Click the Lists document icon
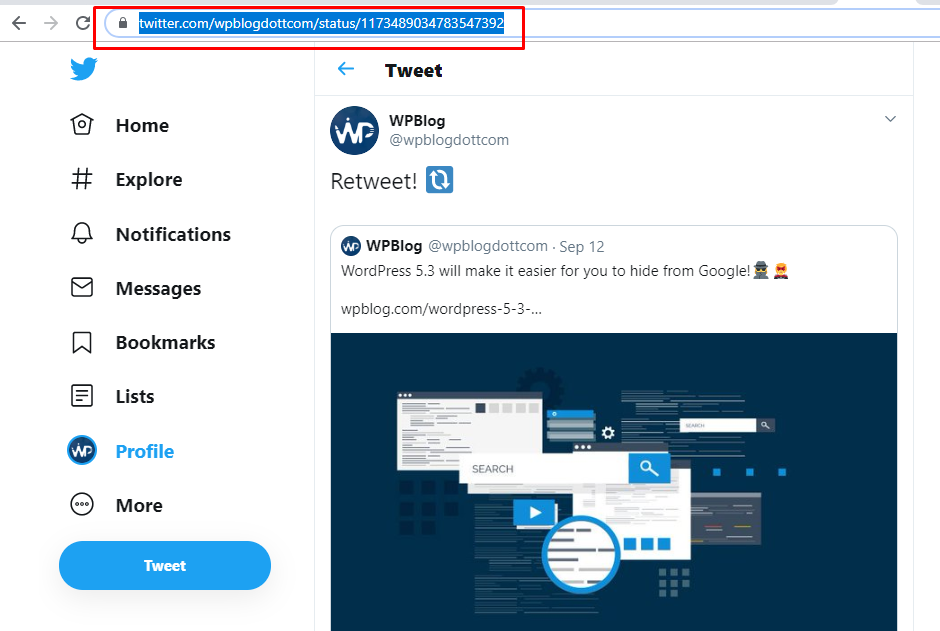This screenshot has width=940, height=631. (82, 396)
